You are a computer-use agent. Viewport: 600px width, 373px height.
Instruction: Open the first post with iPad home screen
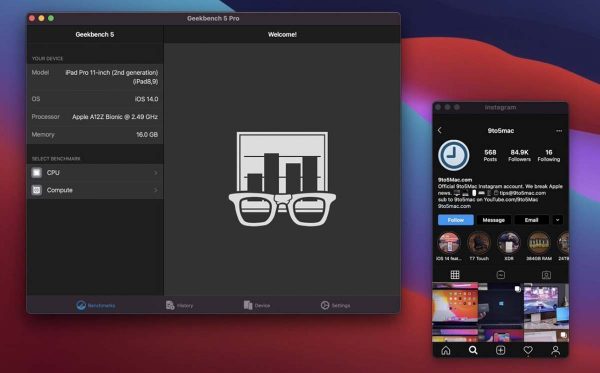click(x=455, y=306)
